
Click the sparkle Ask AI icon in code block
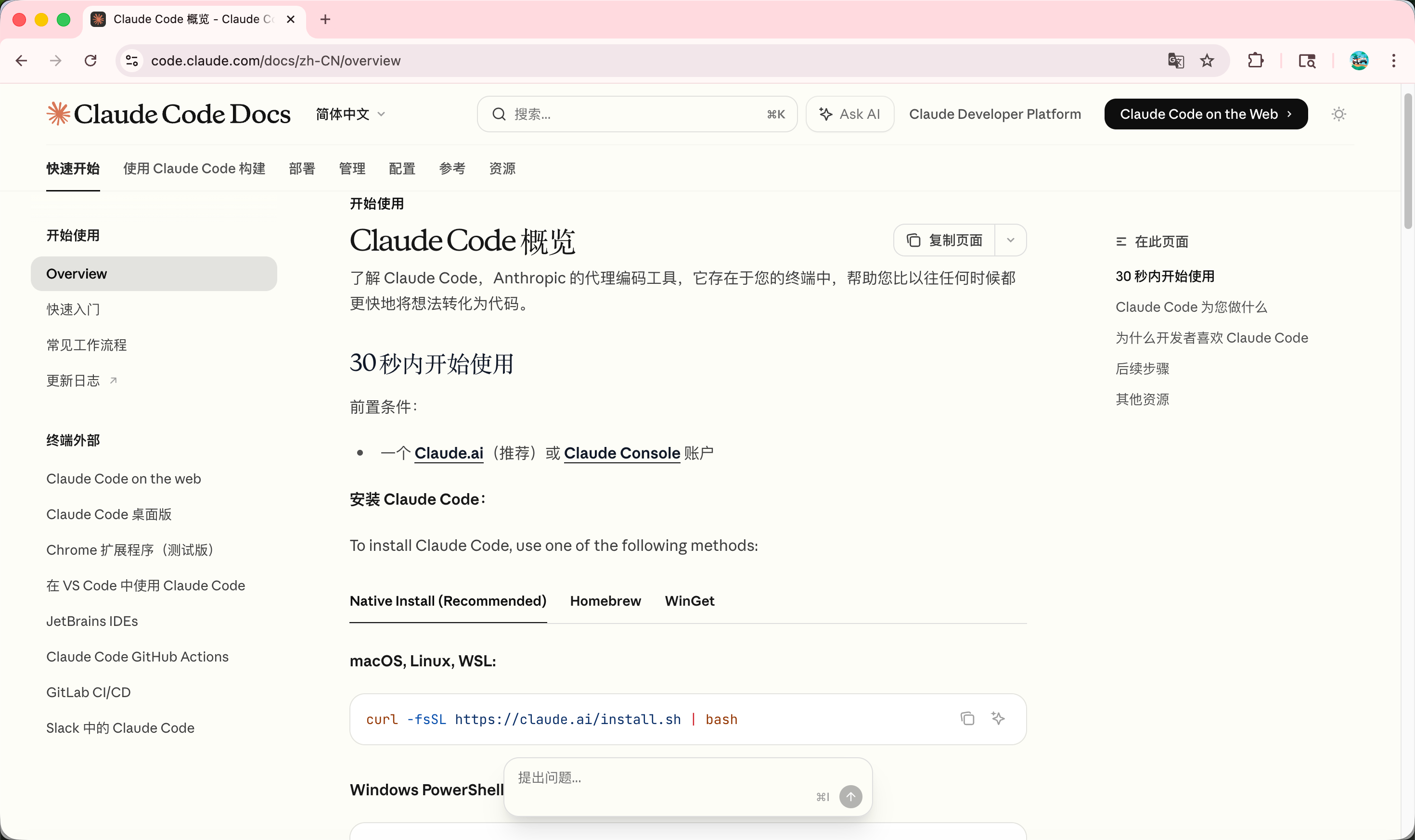point(998,718)
